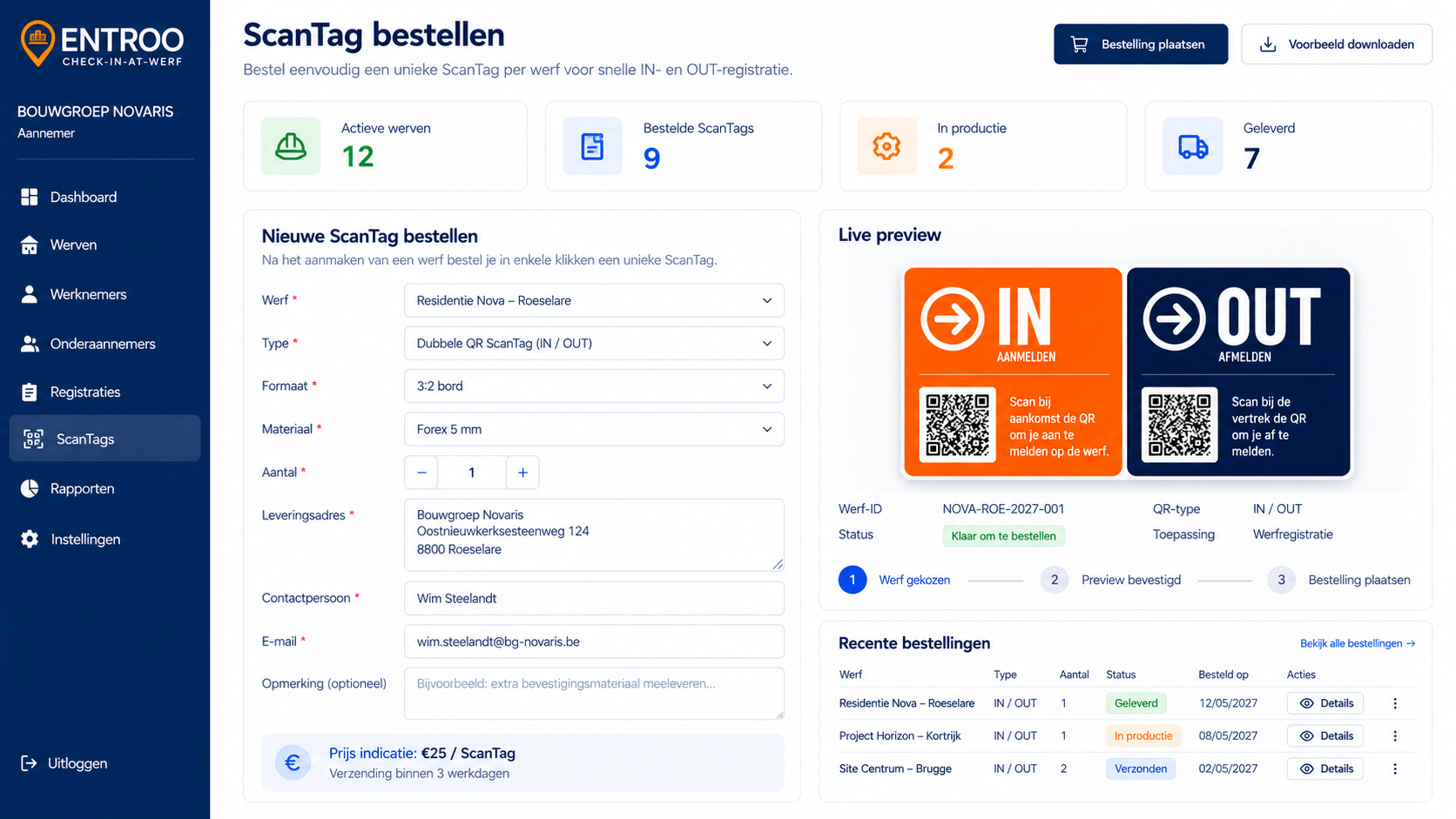Click the QR code on the IN card

point(958,425)
